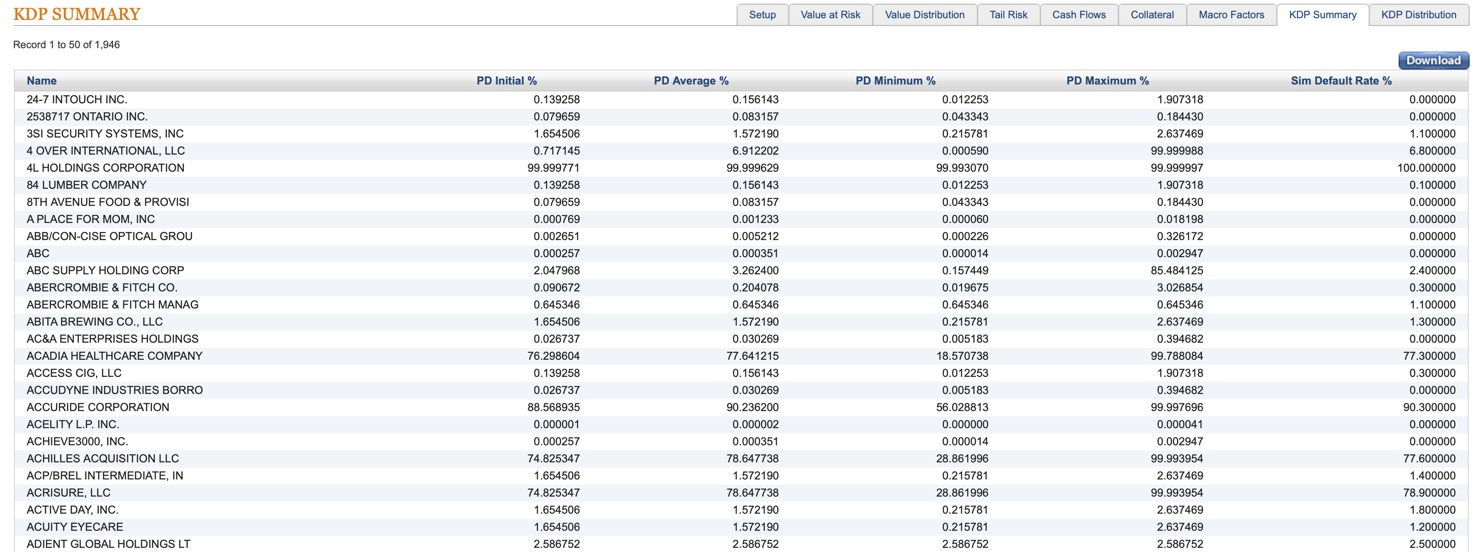Sort by PD Average % column header
Screen dimensions: 1475x552
(x=691, y=81)
